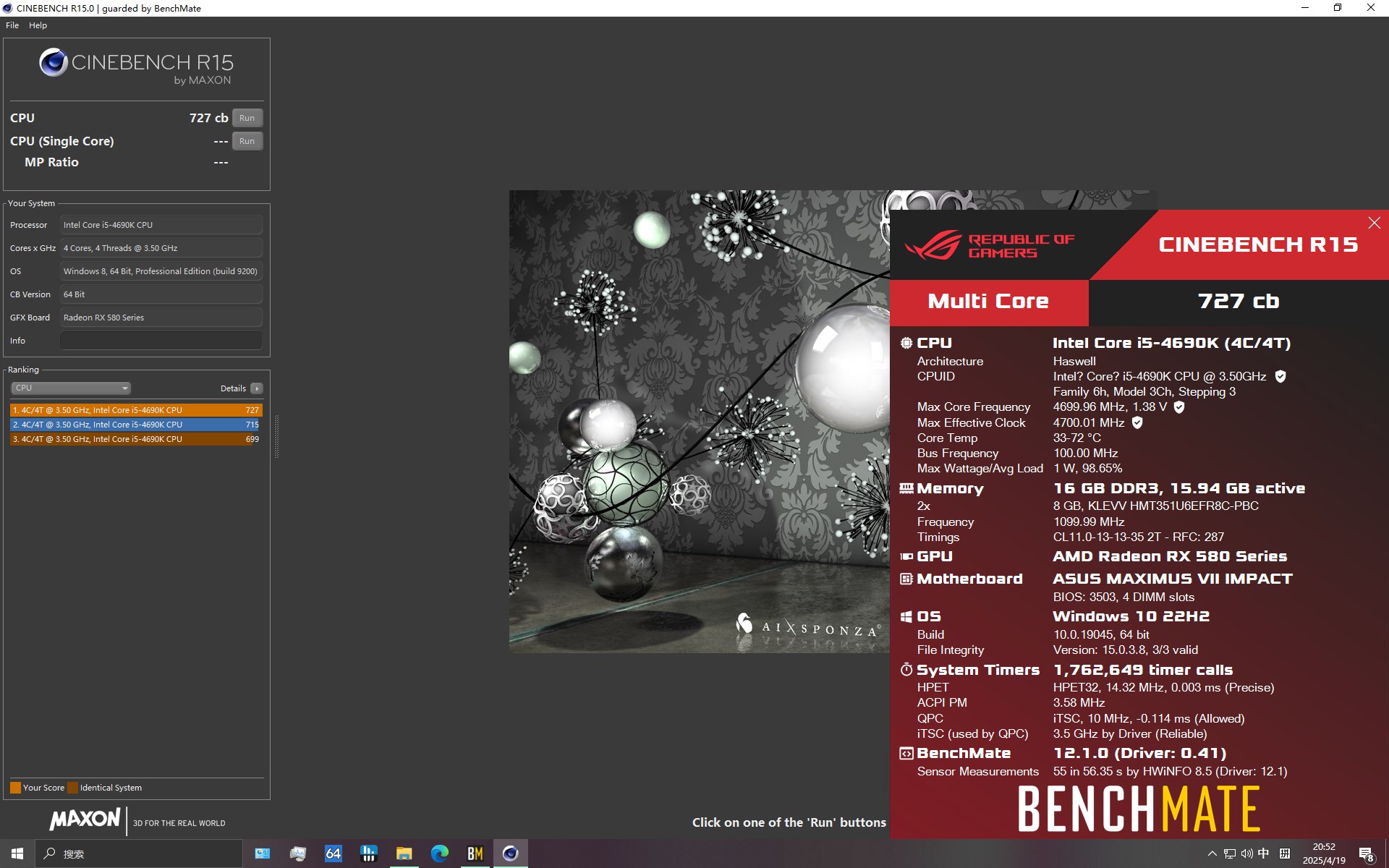This screenshot has height=868, width=1389.
Task: Click the rendered scene preview image
Action: (699, 421)
